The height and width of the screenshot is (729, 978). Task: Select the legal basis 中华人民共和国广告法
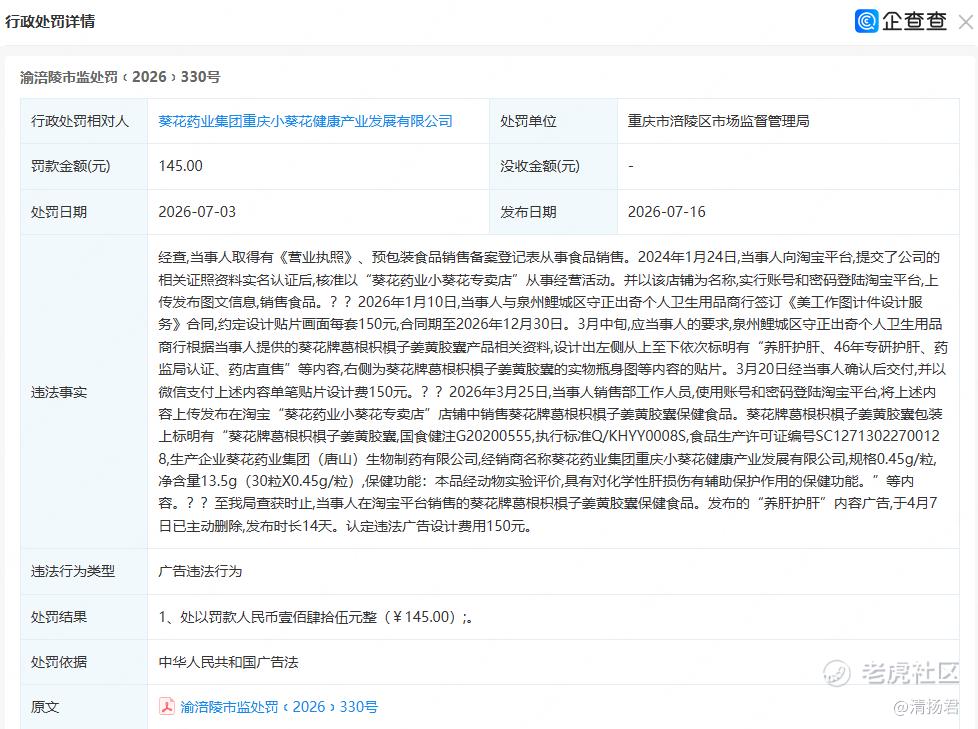click(228, 662)
